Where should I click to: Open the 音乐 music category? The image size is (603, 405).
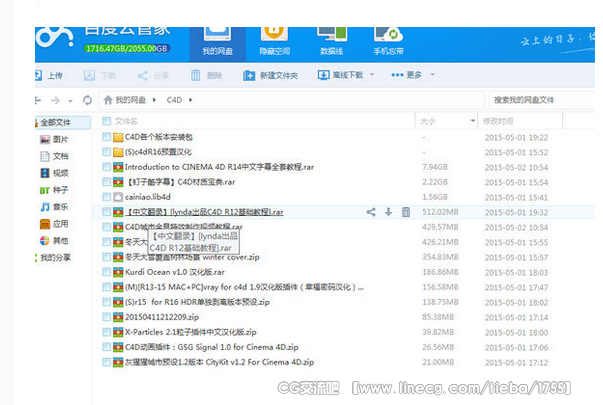pyautogui.click(x=54, y=207)
